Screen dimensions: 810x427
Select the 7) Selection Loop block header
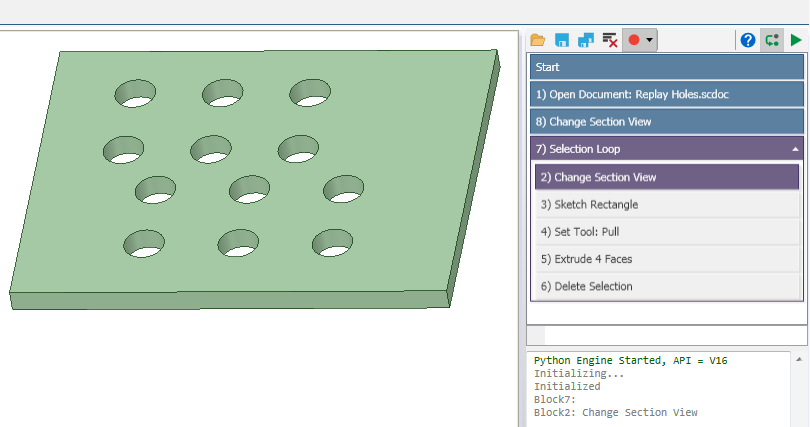point(667,149)
